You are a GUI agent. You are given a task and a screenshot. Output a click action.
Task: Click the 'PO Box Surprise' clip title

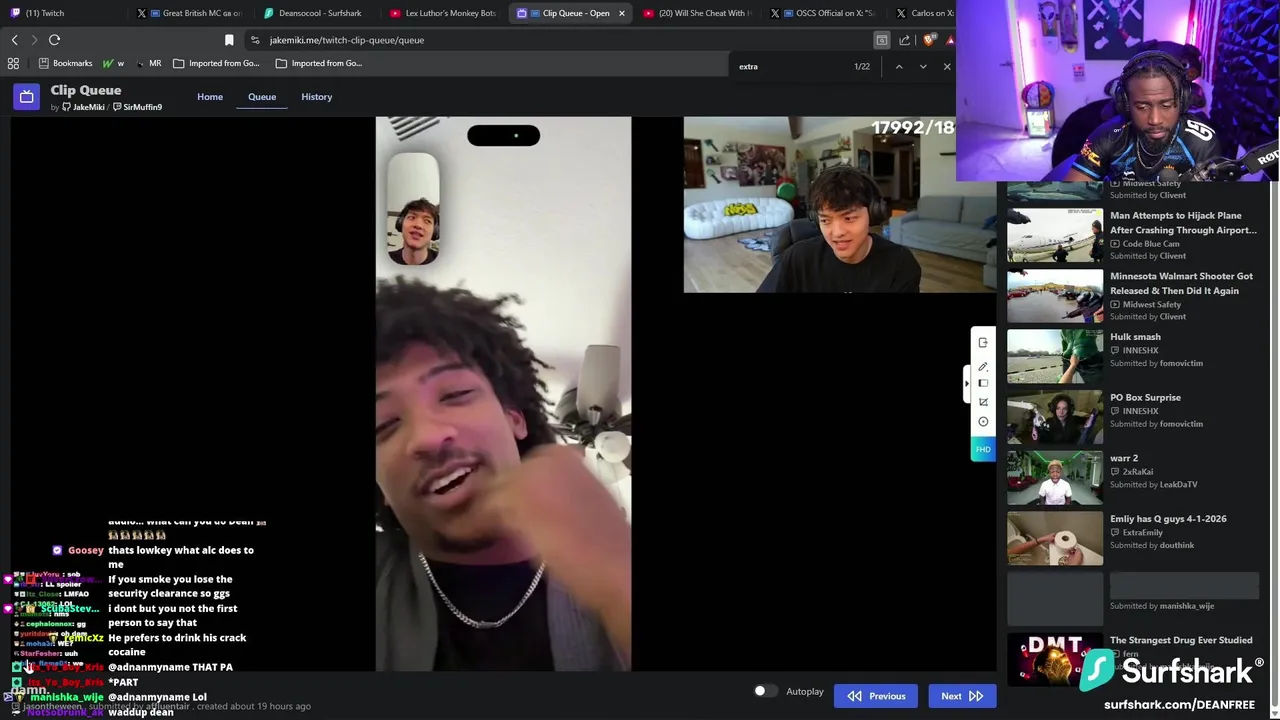click(1145, 398)
